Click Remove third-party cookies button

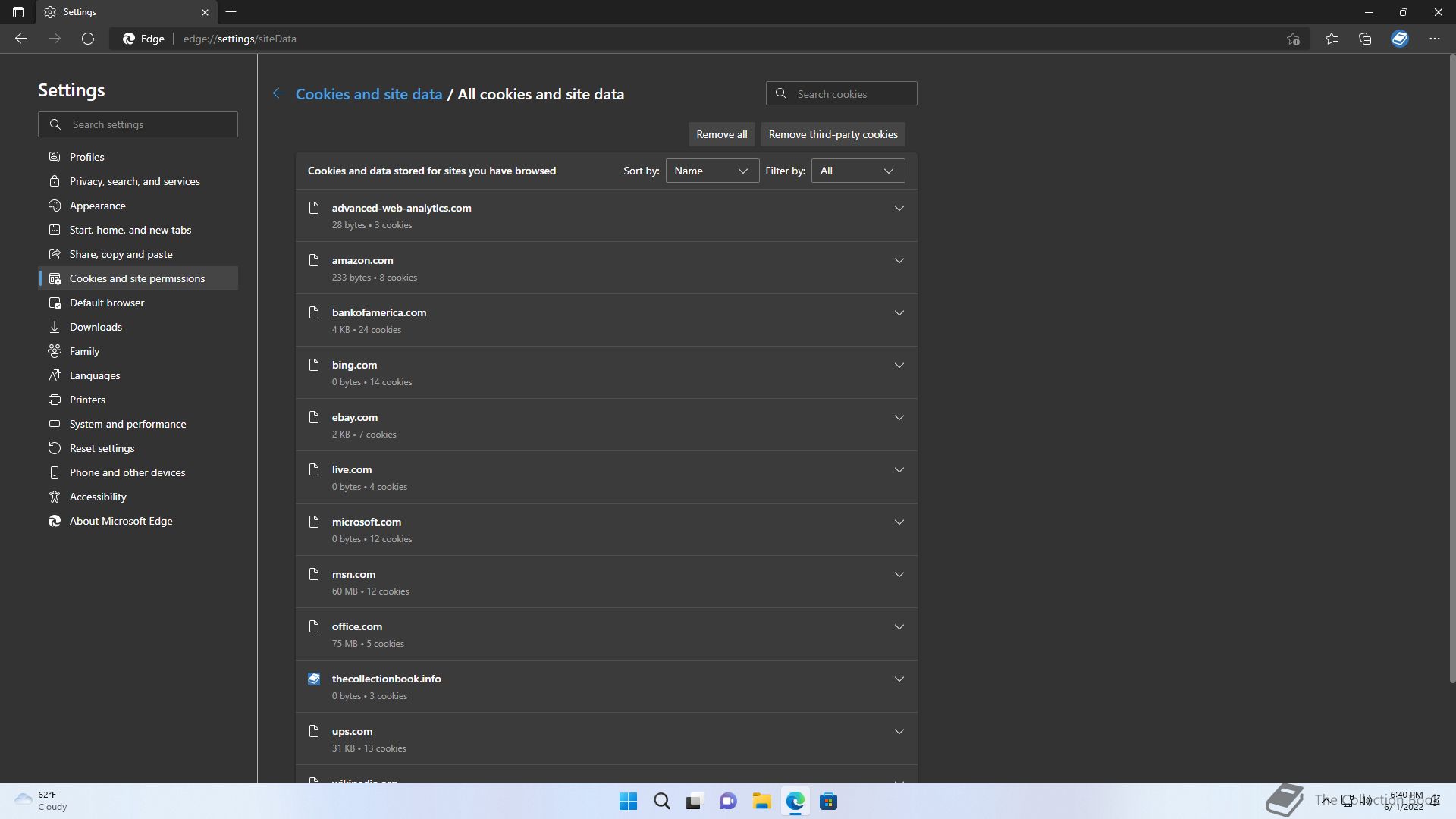tap(833, 134)
